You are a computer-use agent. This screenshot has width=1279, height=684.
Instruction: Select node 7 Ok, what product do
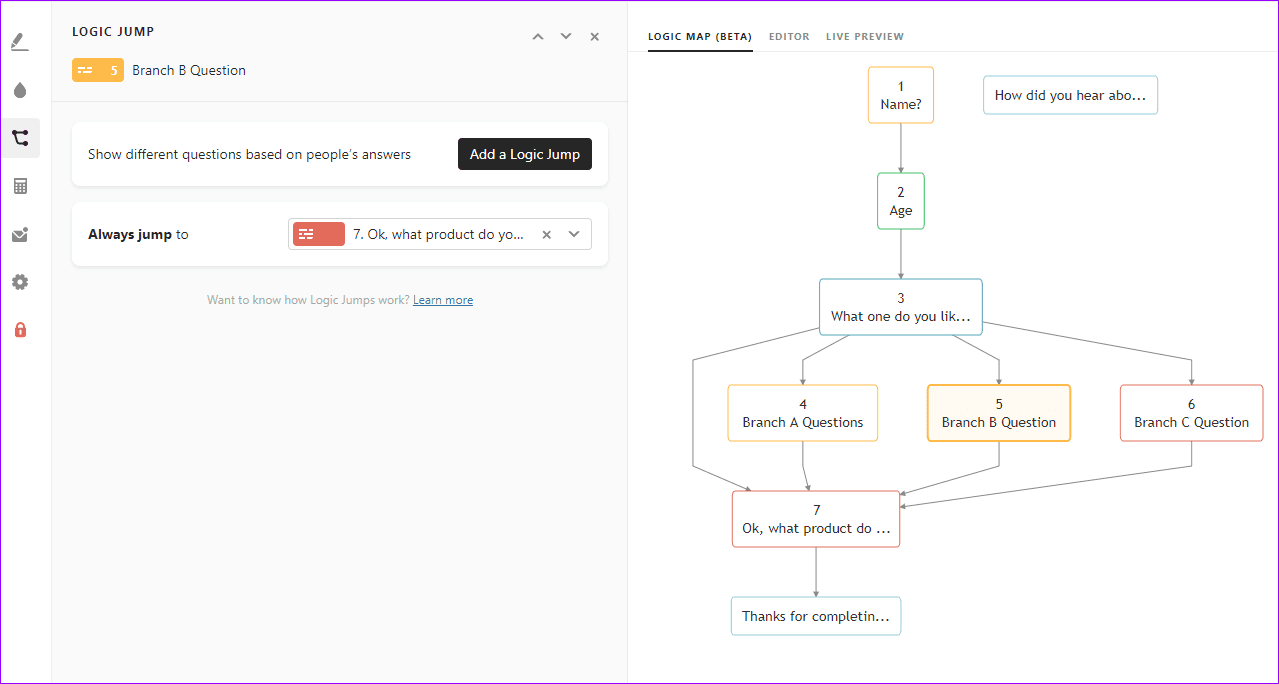coord(816,519)
